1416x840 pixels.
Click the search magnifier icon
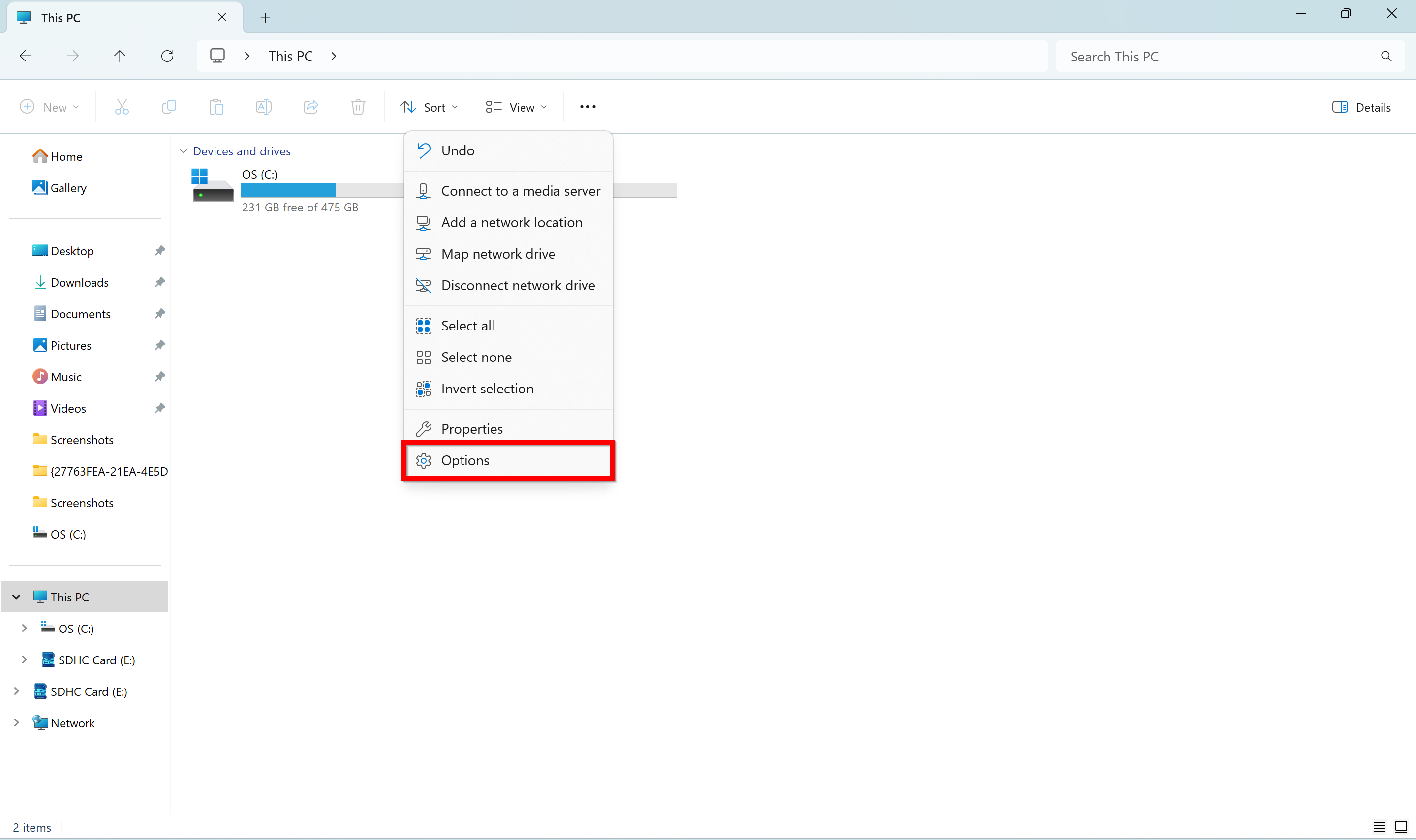click(x=1385, y=57)
